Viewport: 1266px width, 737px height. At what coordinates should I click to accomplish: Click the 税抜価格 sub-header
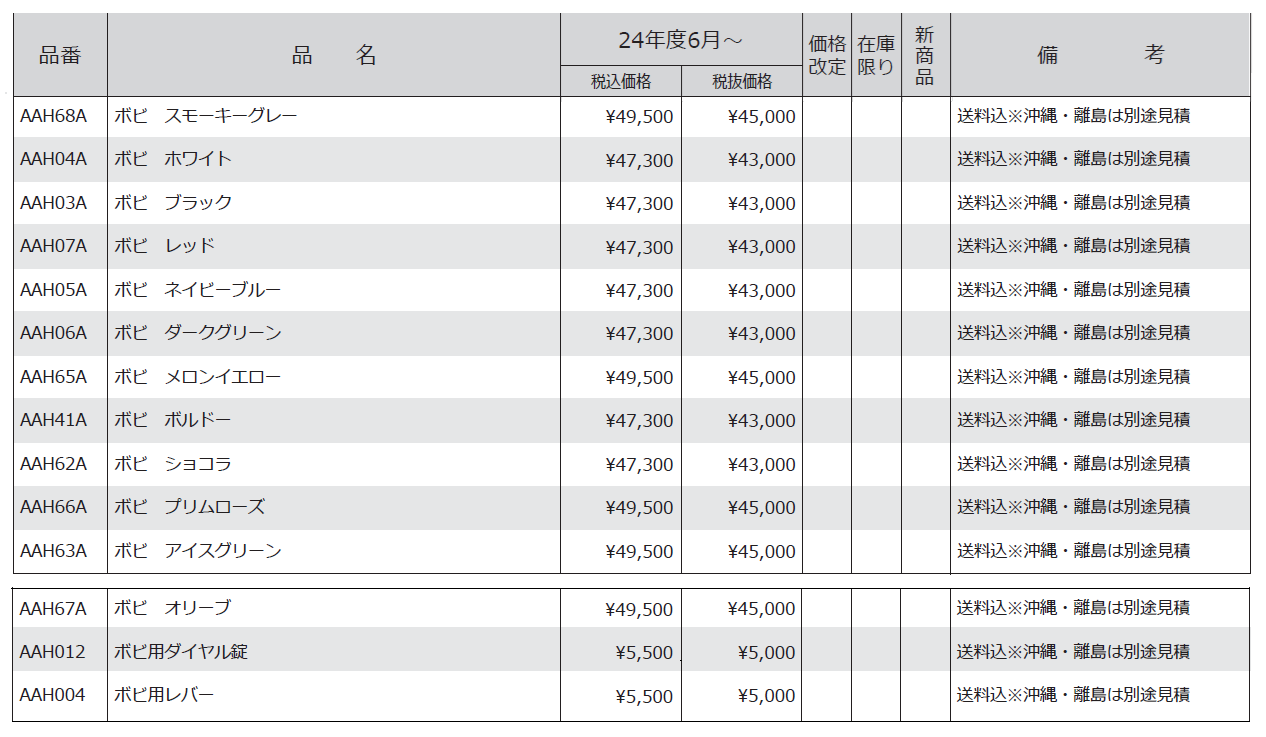pos(742,82)
